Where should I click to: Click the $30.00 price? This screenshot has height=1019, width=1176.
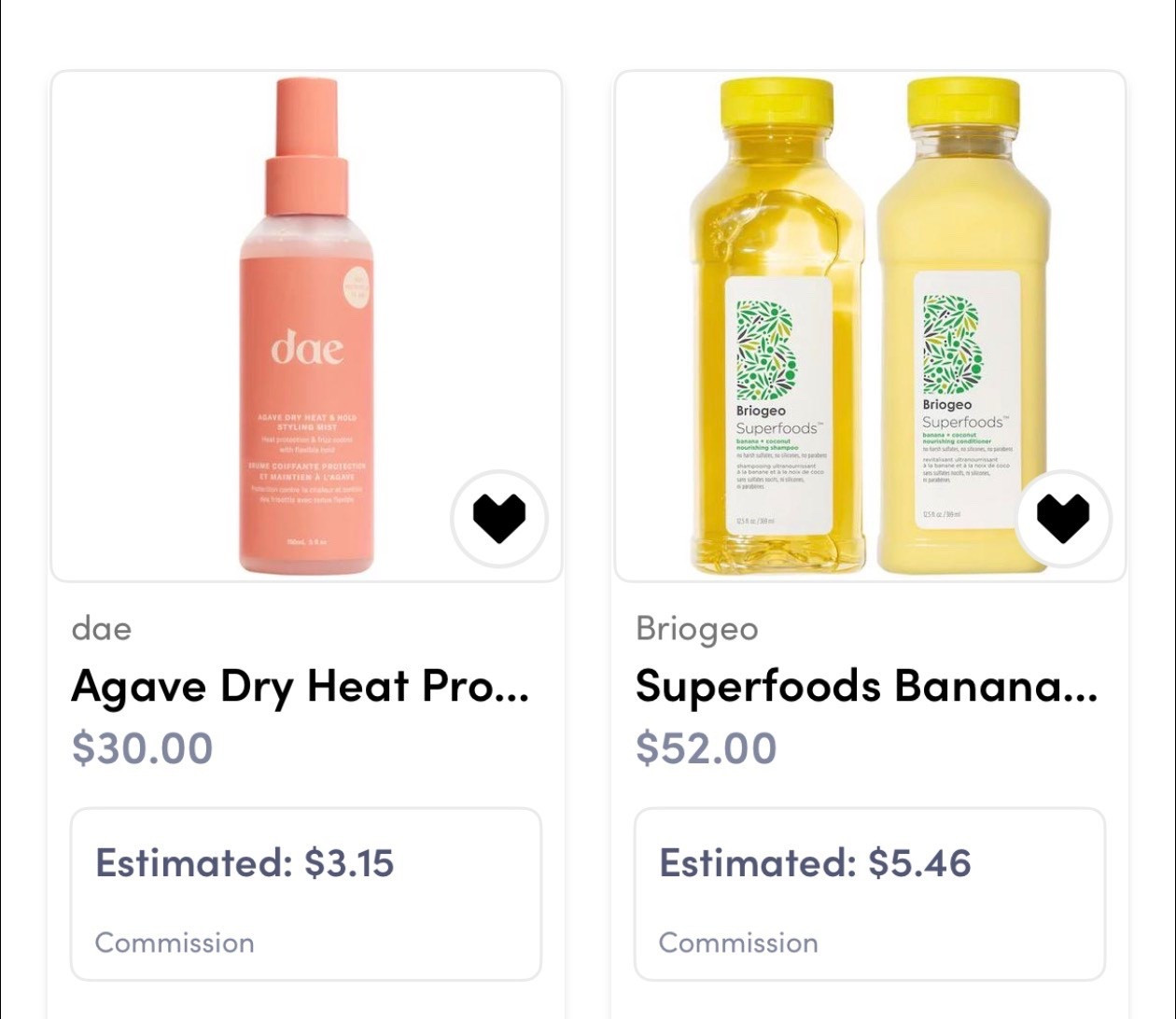tap(142, 747)
